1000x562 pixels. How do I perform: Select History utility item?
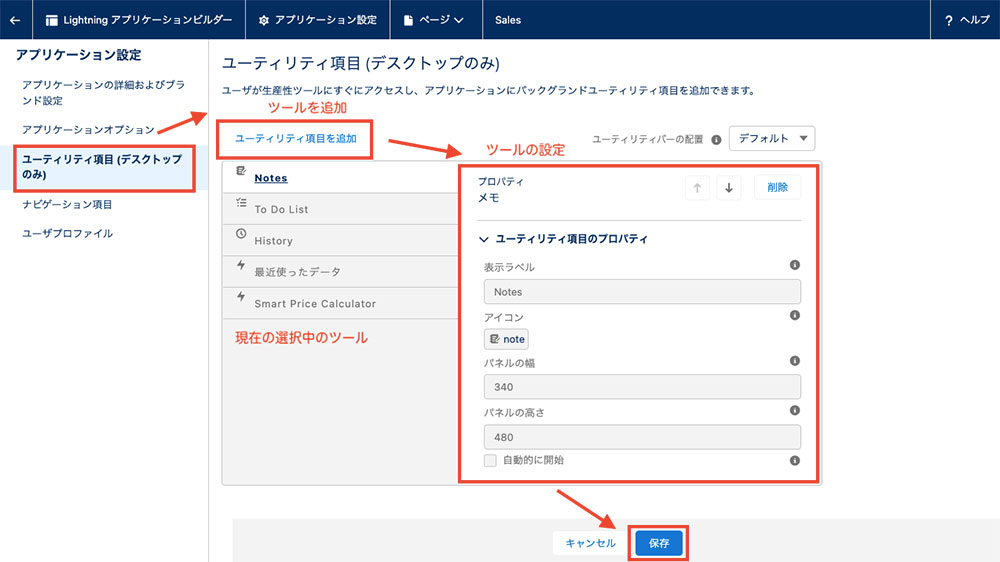(341, 240)
